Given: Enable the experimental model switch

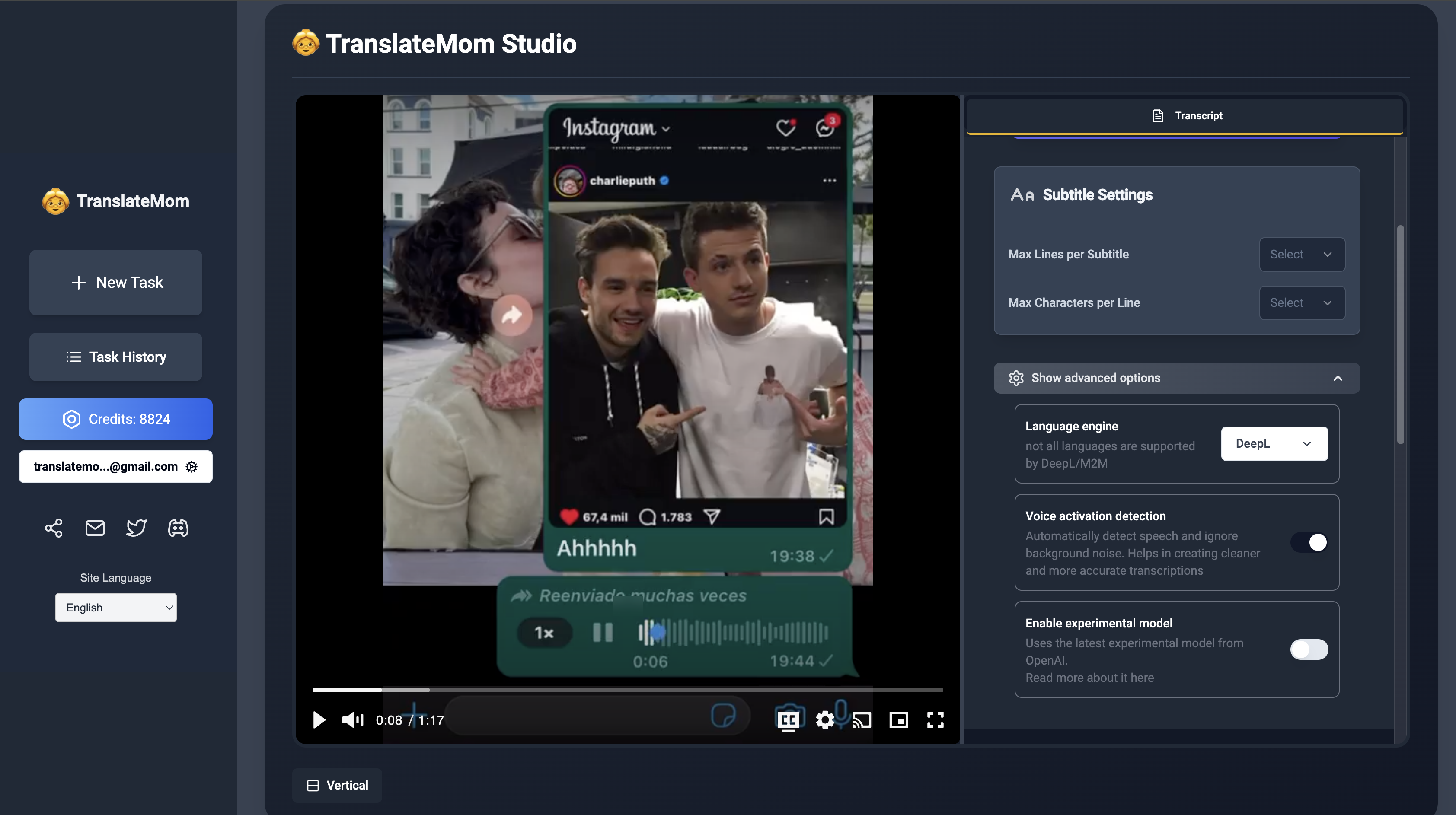Looking at the screenshot, I should coord(1309,649).
